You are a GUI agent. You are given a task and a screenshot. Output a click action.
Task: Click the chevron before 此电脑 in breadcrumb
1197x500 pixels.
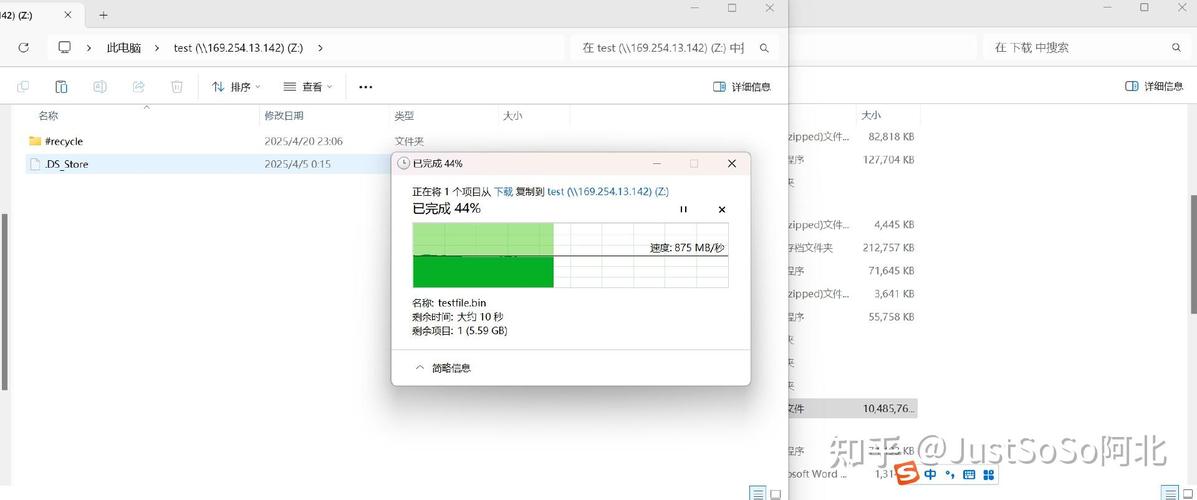tap(89, 47)
